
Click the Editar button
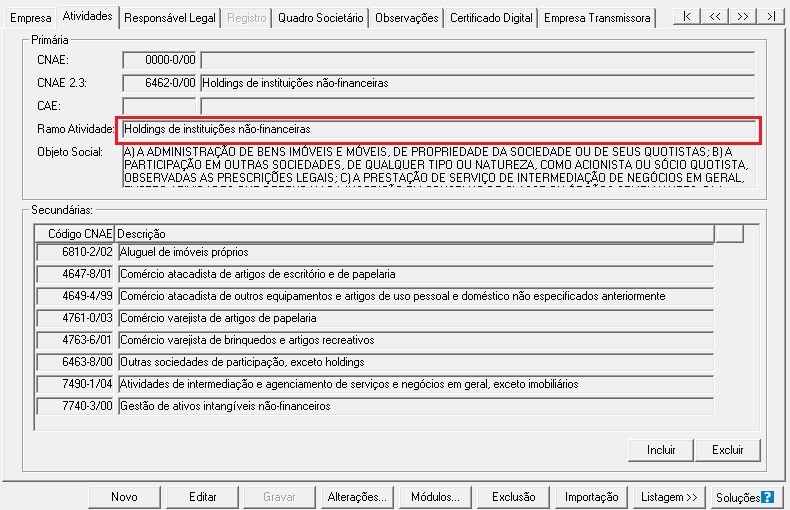click(203, 497)
